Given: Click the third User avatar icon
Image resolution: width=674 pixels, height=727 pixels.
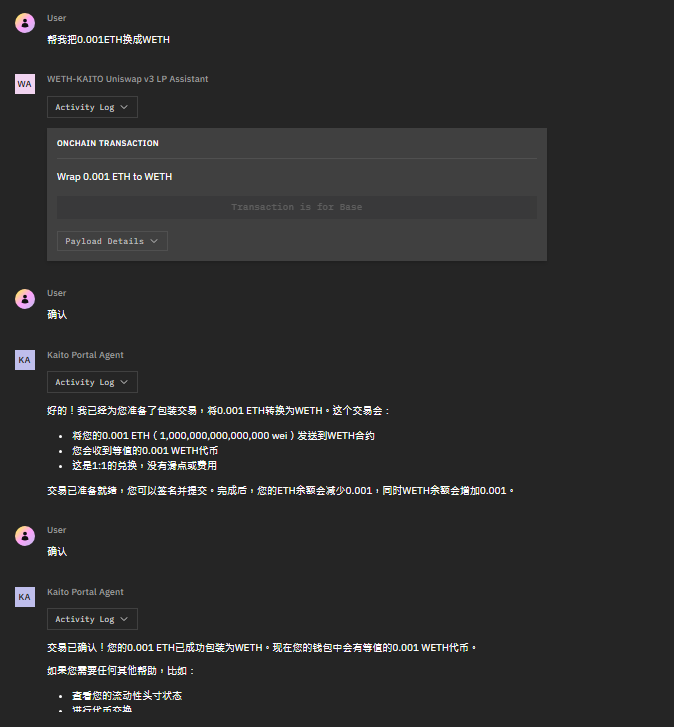Looking at the screenshot, I should point(25,536).
